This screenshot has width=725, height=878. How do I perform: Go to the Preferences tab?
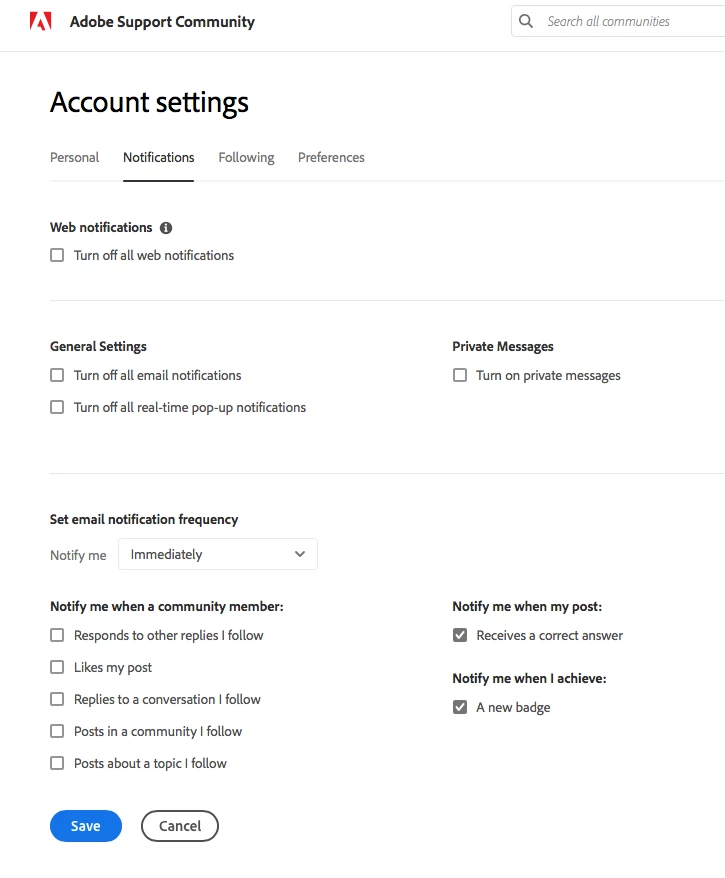coord(331,157)
